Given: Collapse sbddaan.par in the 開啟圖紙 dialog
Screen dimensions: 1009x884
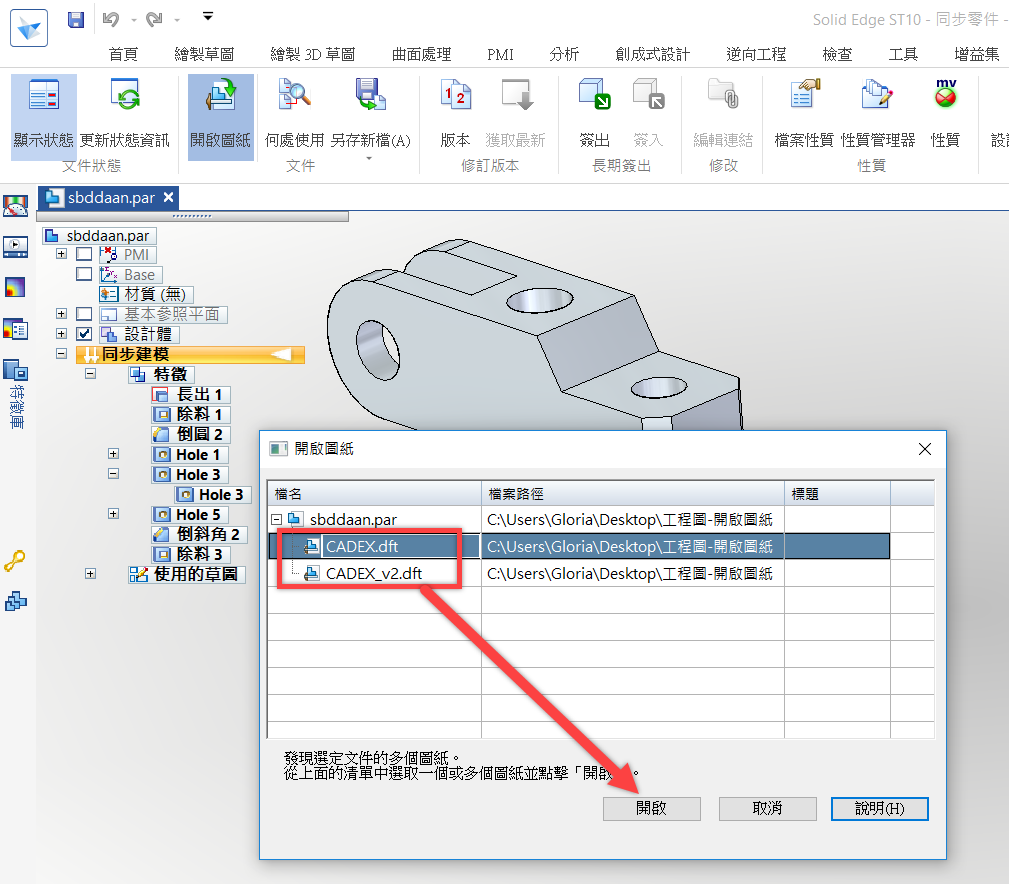Looking at the screenshot, I should [277, 519].
